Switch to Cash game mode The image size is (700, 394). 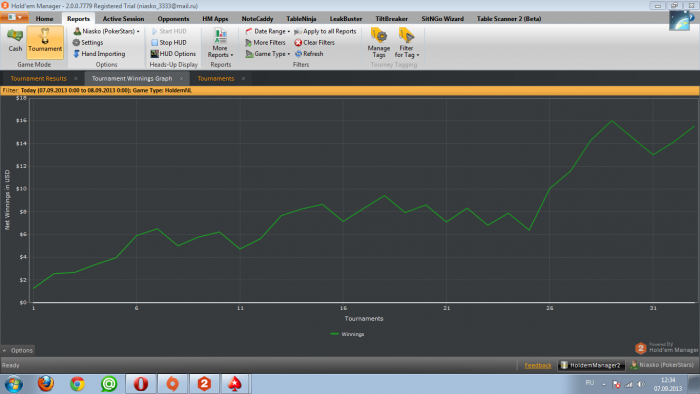[15, 40]
